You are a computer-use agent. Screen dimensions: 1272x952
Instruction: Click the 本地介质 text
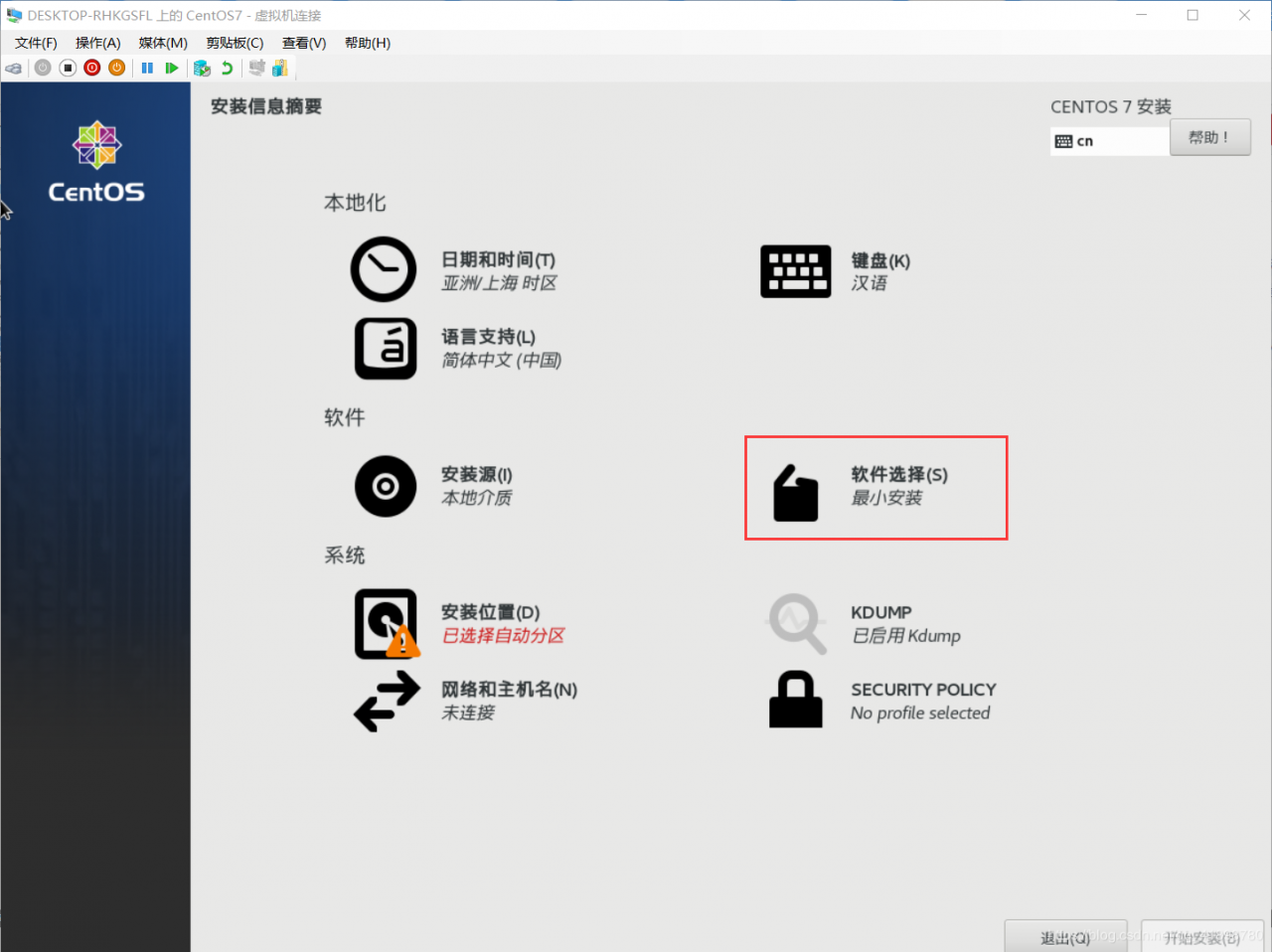pos(477,498)
